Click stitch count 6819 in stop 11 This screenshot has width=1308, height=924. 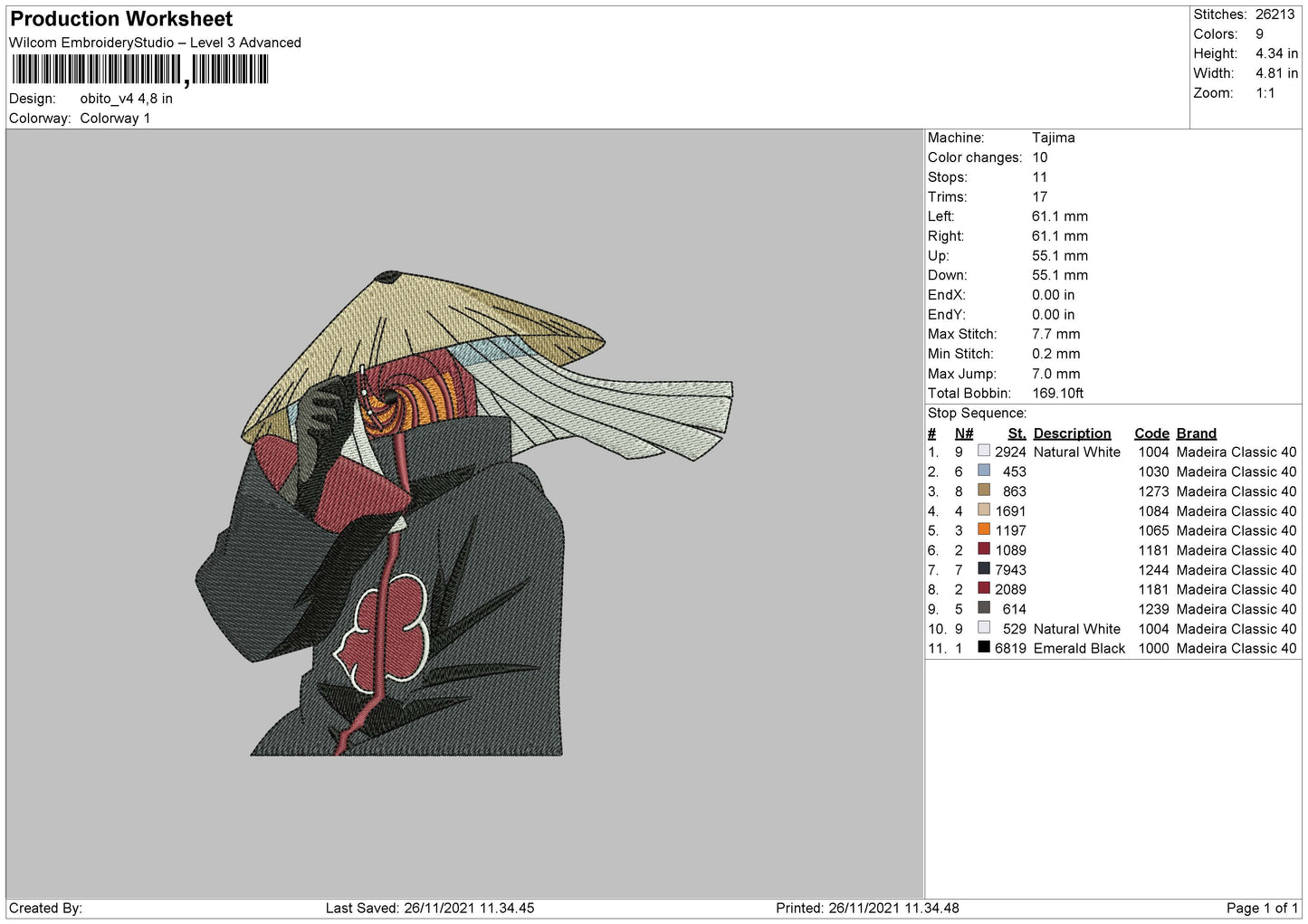(1010, 649)
